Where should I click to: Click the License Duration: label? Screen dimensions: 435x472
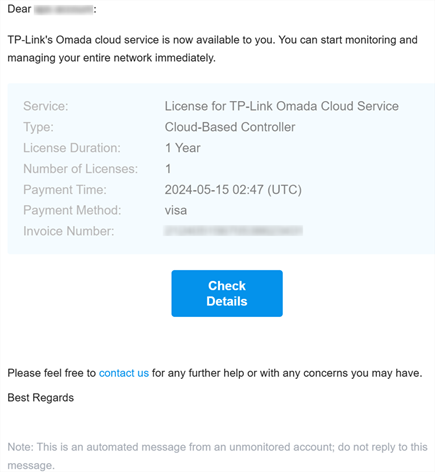click(x=72, y=148)
